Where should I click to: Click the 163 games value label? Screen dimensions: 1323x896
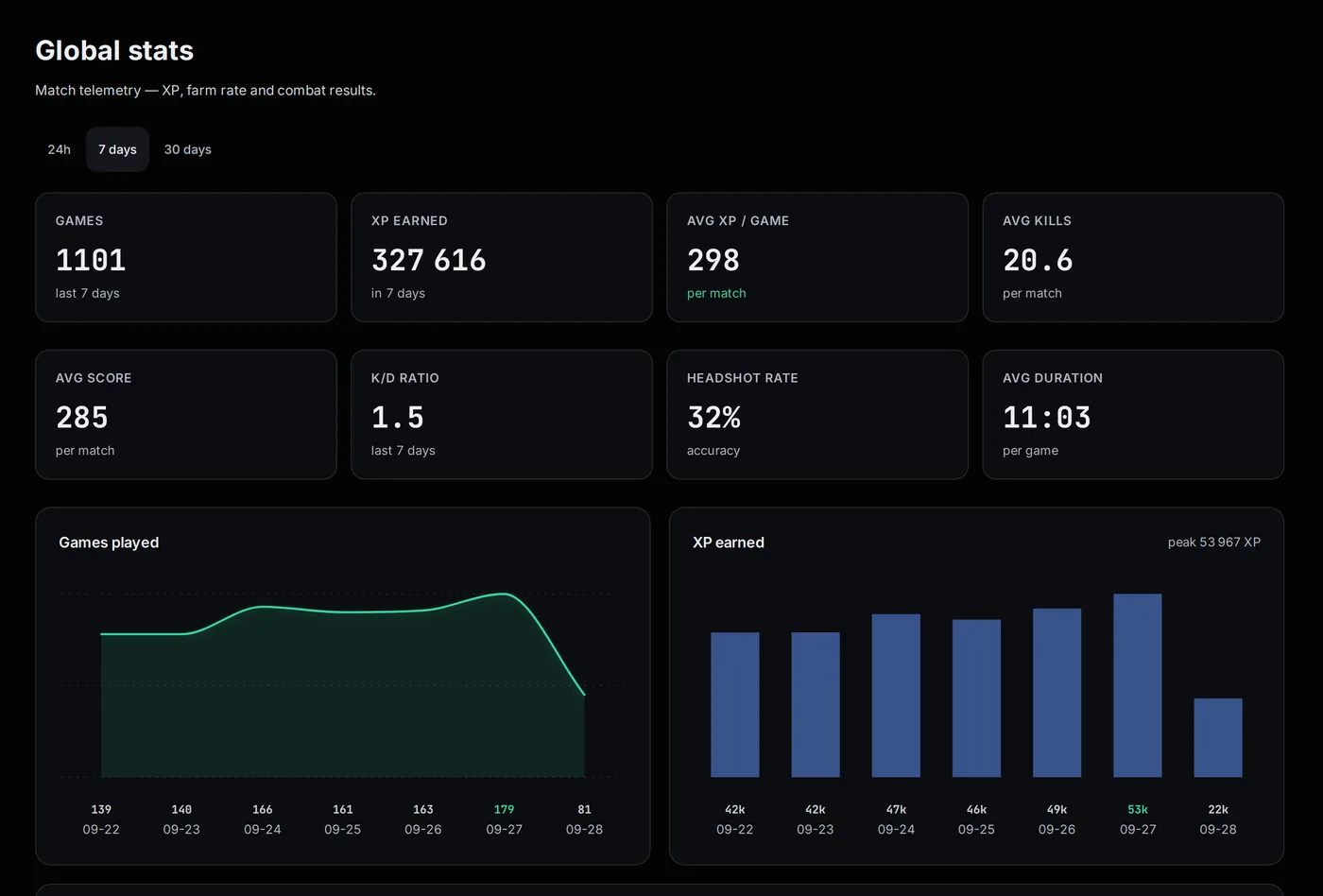[423, 809]
